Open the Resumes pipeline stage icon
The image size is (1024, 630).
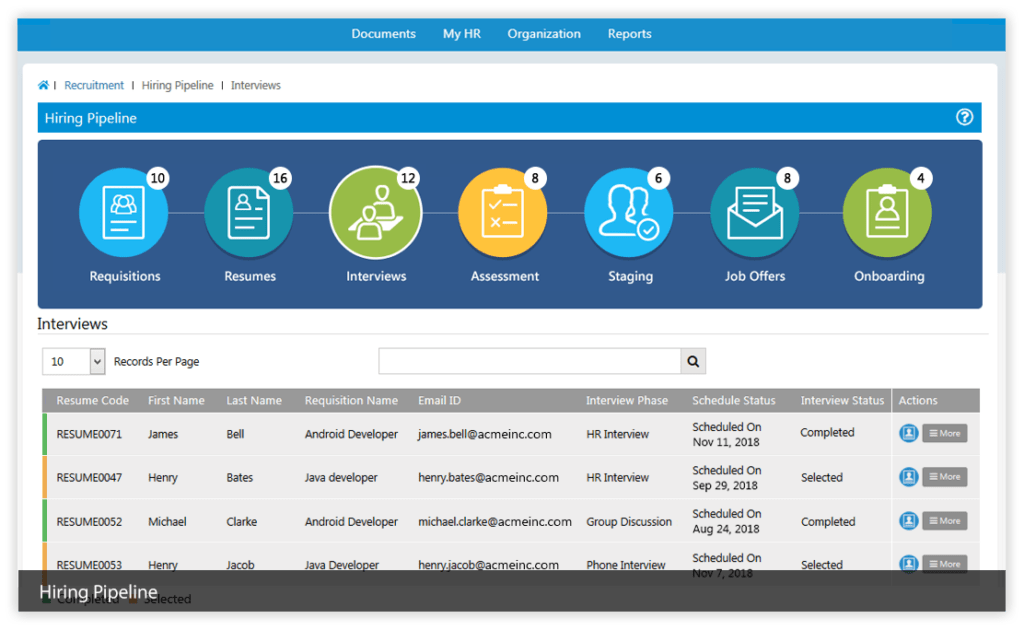point(249,211)
